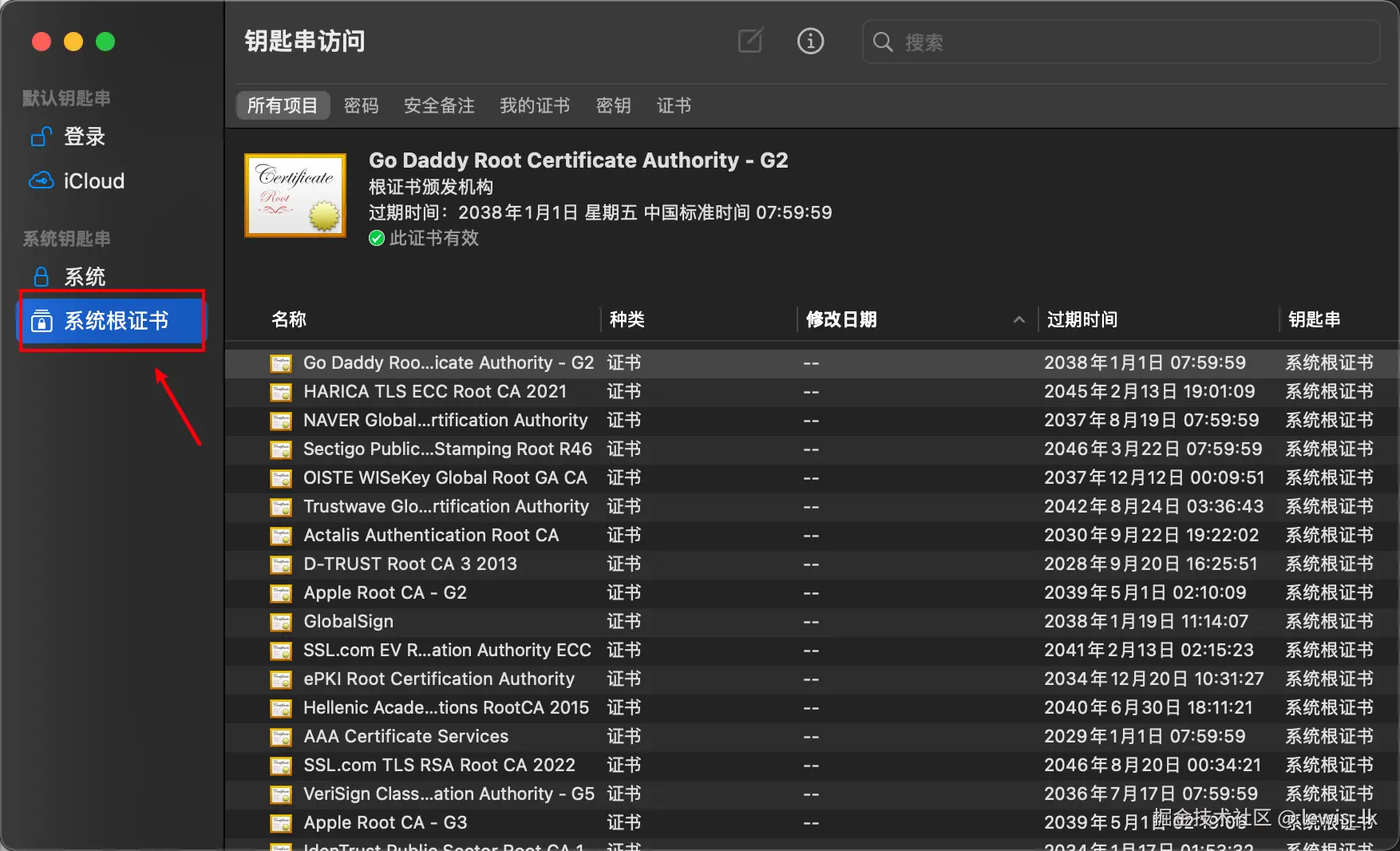The width and height of the screenshot is (1400, 851).
Task: Click certificate icon of SSL.com TLS RSA row
Action: [x=281, y=766]
